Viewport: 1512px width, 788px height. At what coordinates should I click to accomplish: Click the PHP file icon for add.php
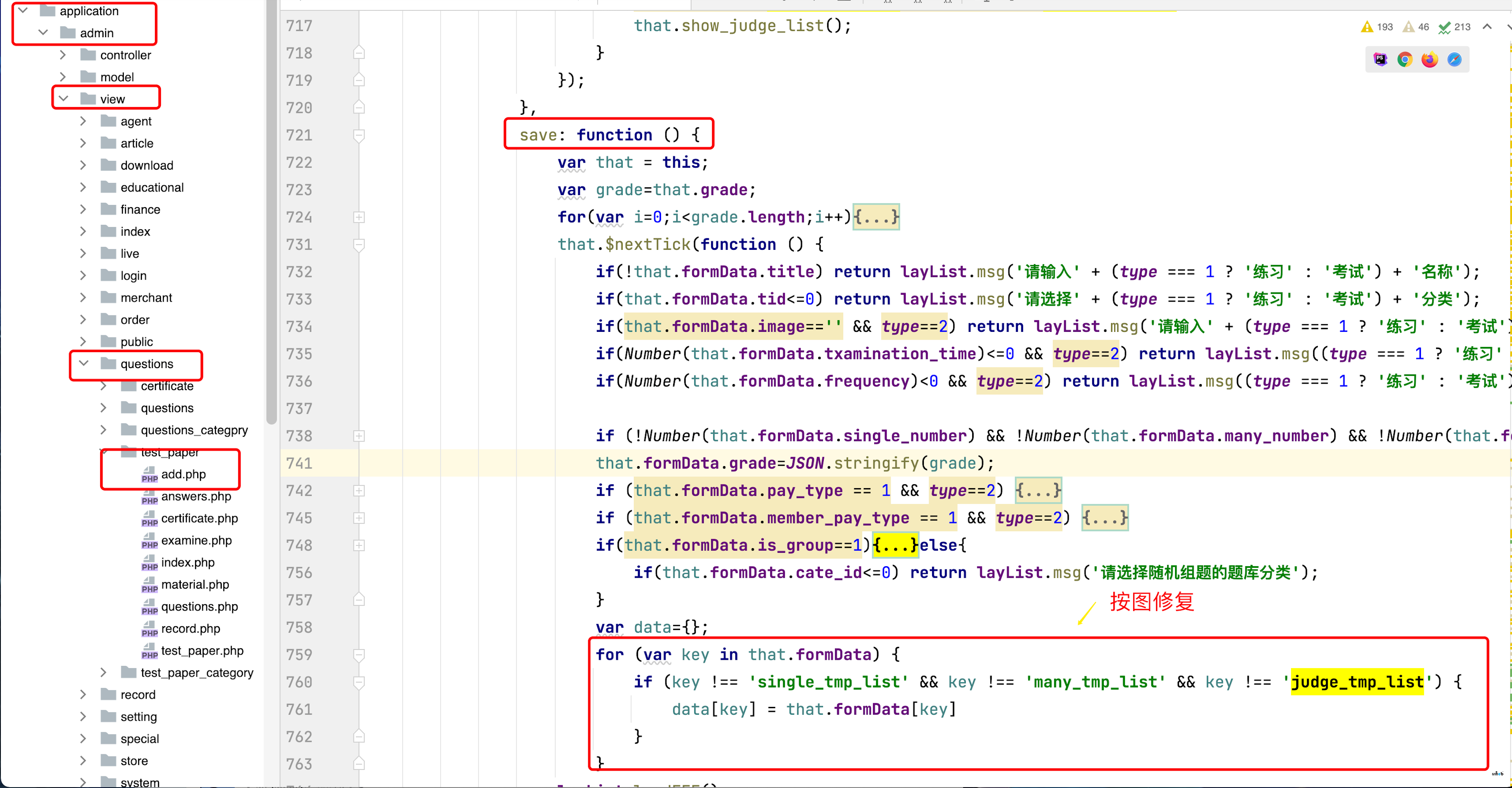click(148, 474)
